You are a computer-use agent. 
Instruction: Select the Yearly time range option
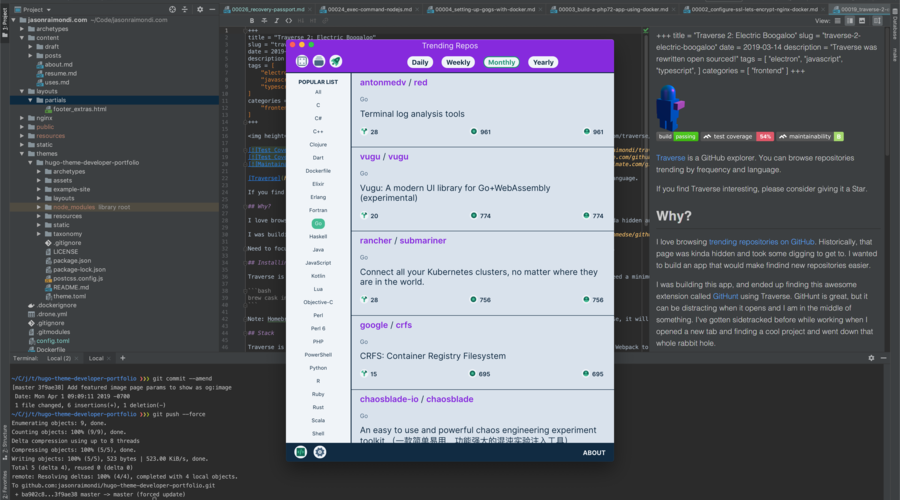543,62
